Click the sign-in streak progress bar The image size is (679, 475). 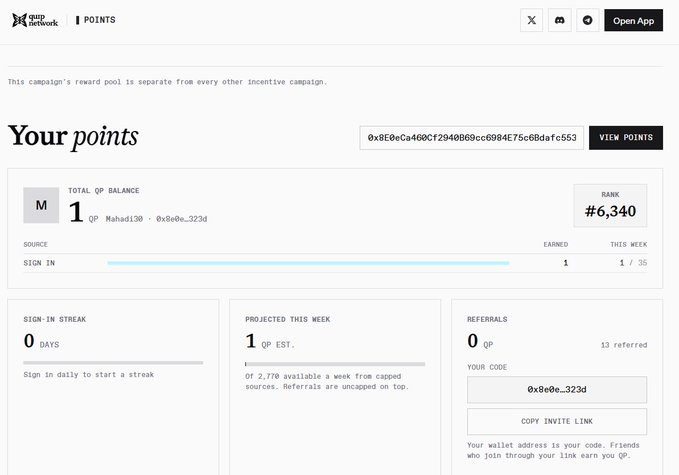tap(113, 363)
